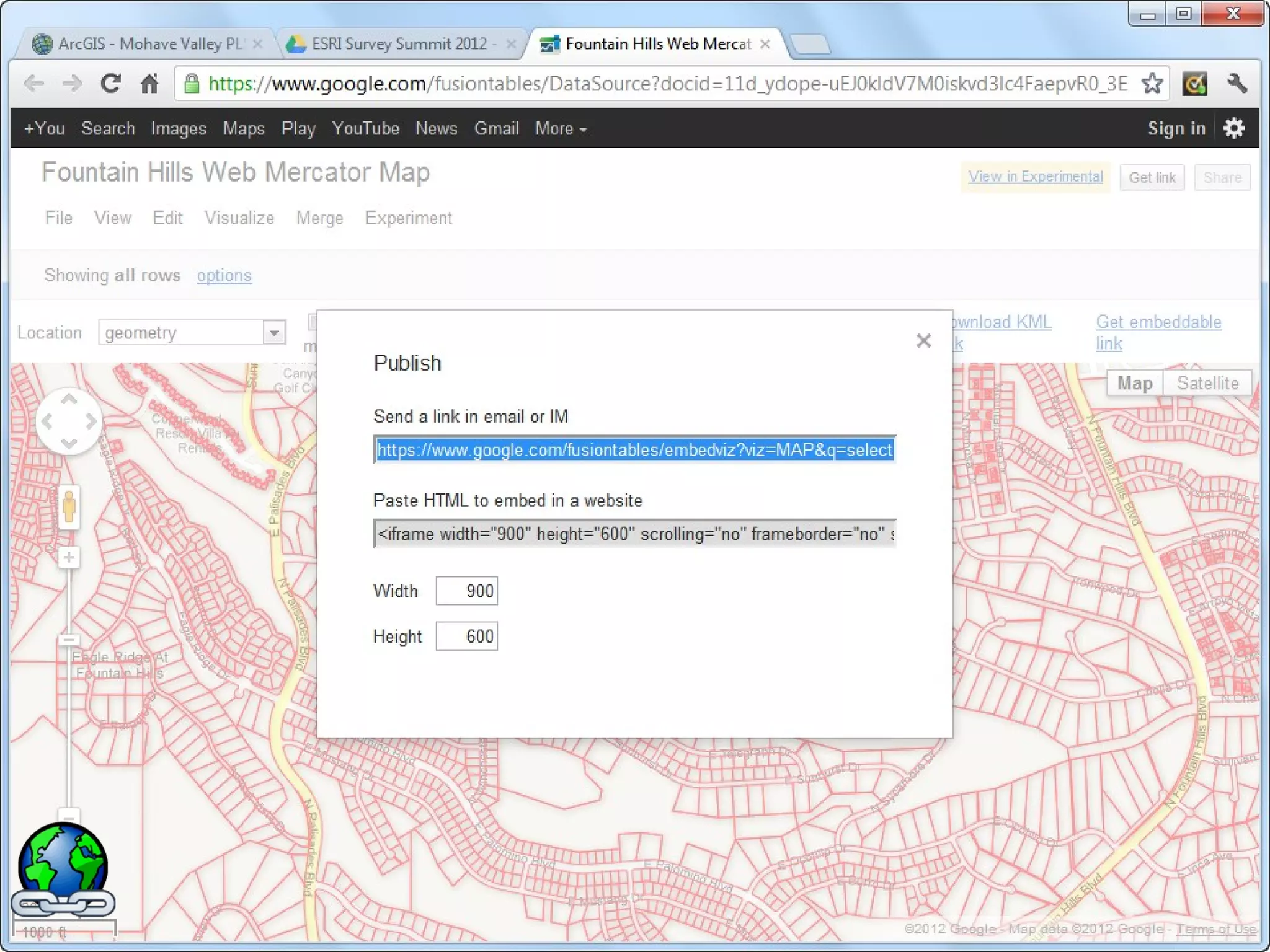Open the wrench settings menu icon
Screen dimensions: 1270x952
coord(1236,83)
